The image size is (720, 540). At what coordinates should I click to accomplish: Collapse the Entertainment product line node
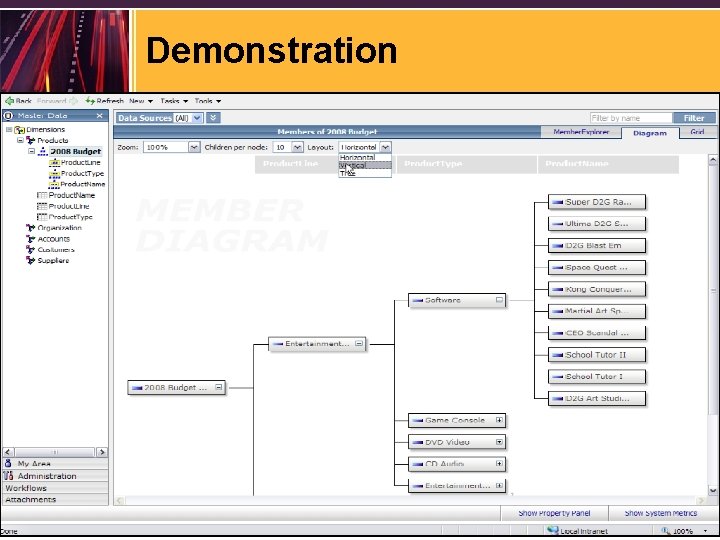(359, 343)
